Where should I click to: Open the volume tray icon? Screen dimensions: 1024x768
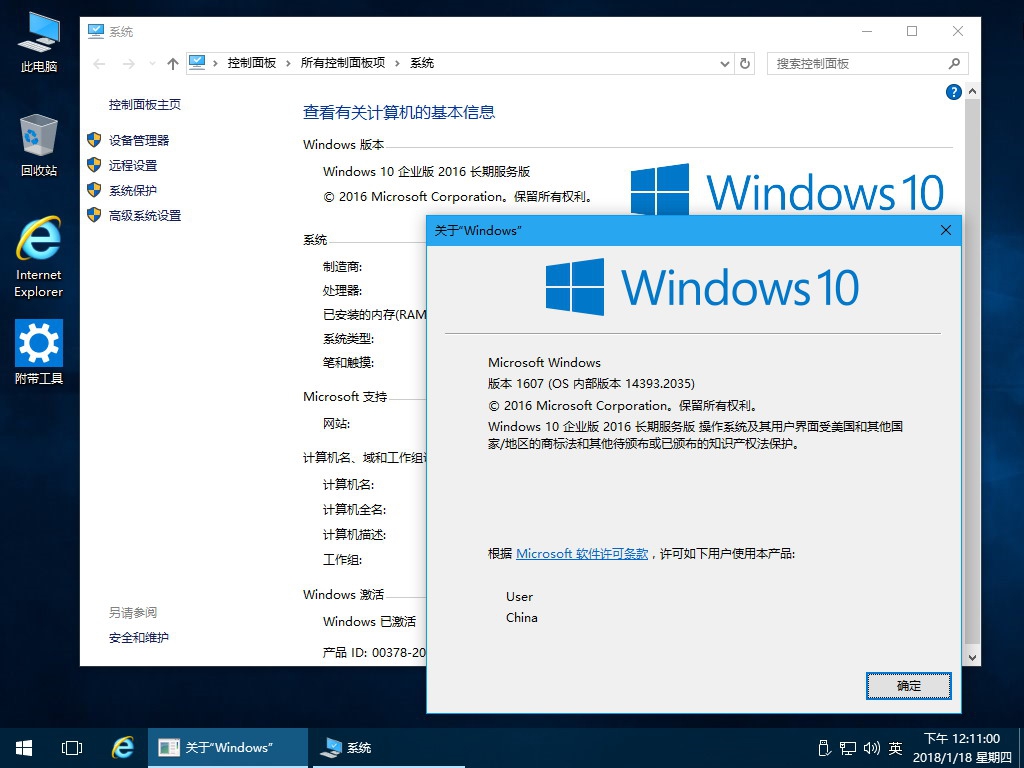[871, 748]
